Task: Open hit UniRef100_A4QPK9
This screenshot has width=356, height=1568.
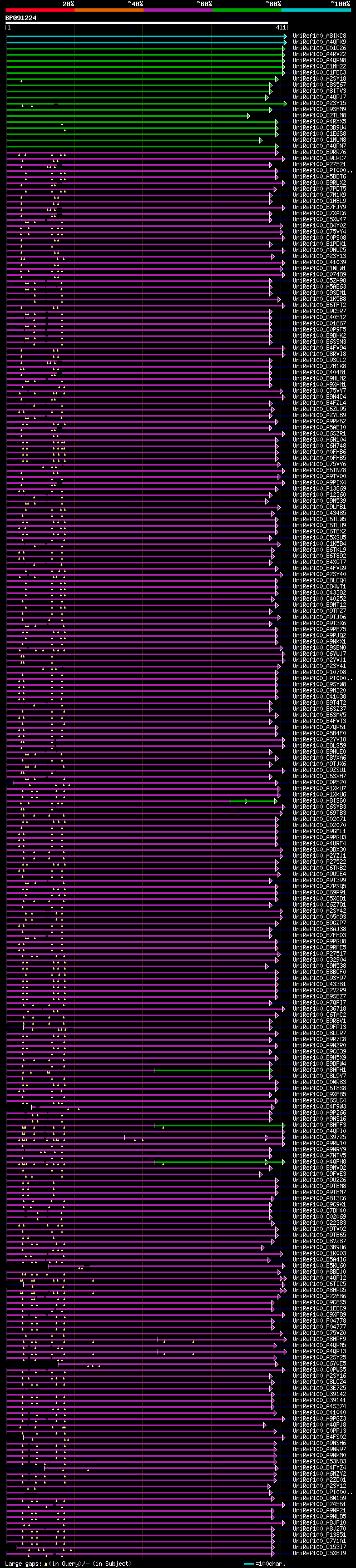Action: pos(319,42)
